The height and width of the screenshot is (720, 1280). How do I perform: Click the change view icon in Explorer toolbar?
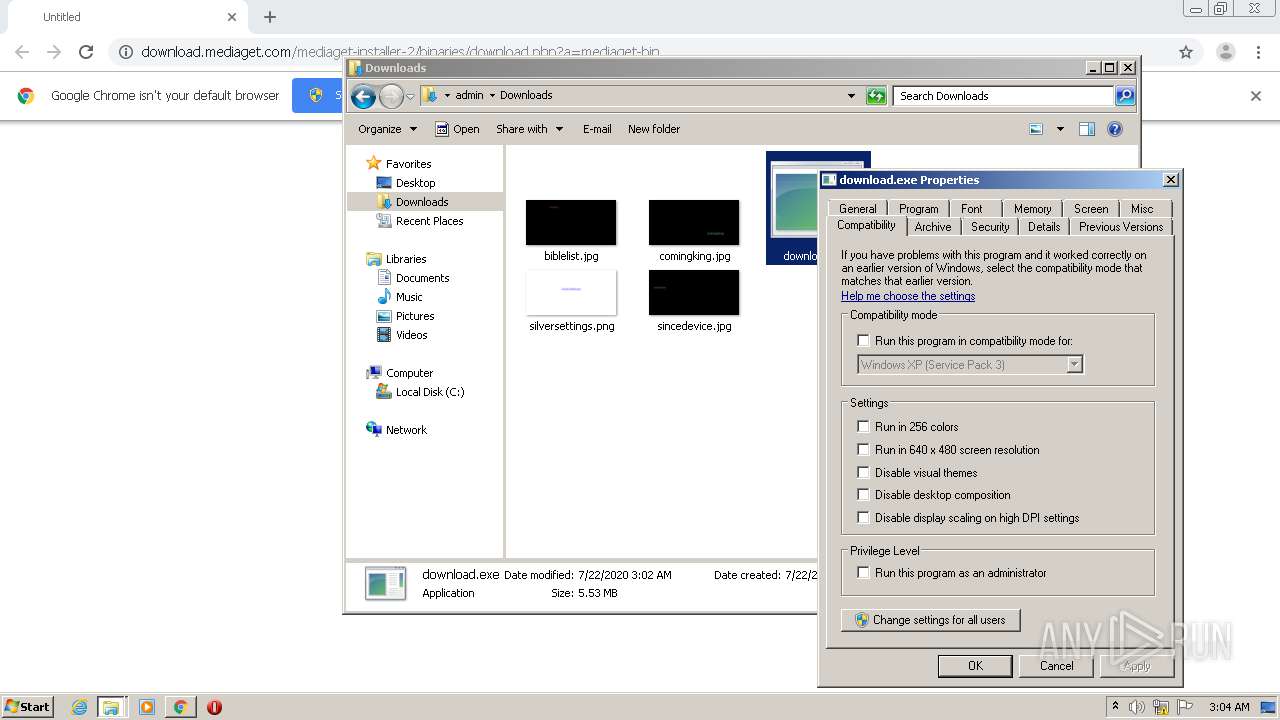(1036, 129)
